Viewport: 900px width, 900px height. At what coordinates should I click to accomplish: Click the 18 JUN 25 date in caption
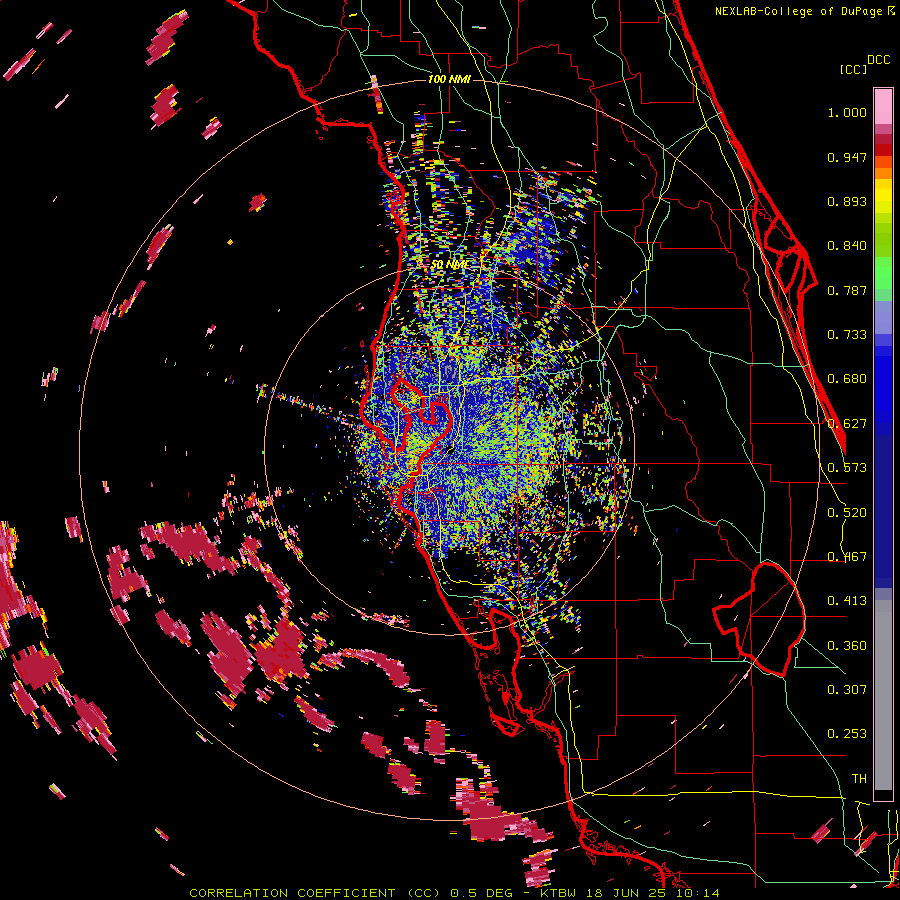(x=624, y=893)
